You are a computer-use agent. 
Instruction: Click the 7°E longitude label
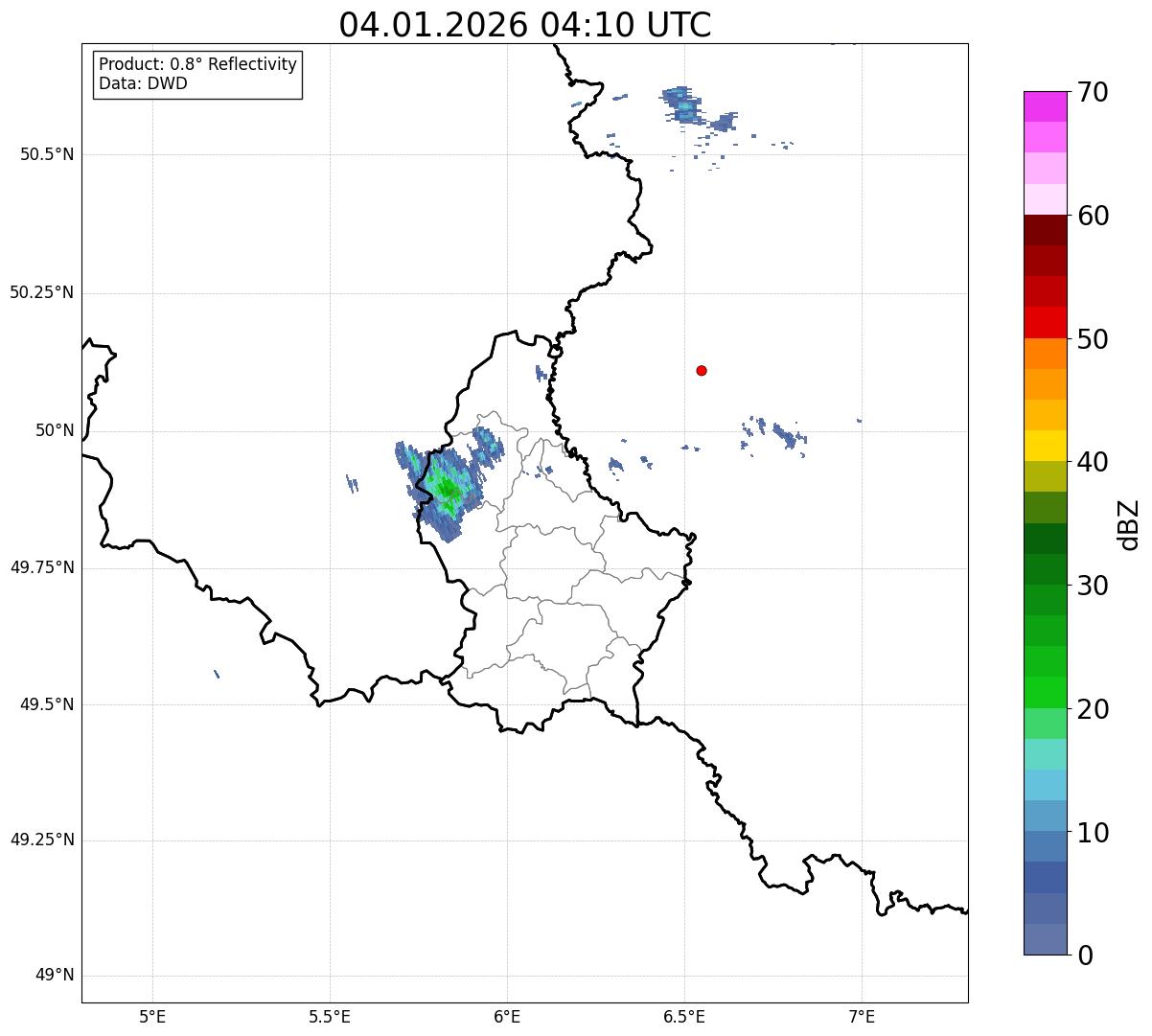(x=862, y=1017)
